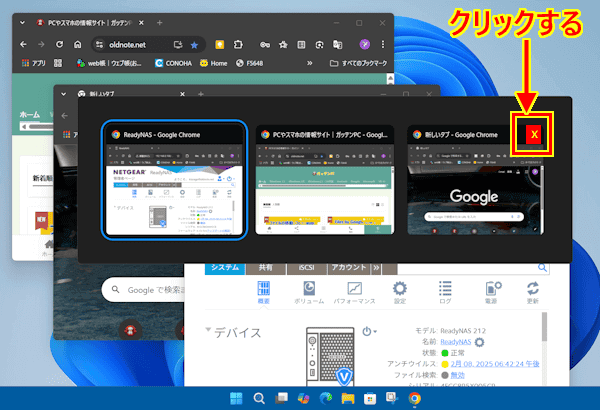Open Task View on taskbar
This screenshot has width=600, height=410.
pos(281,399)
